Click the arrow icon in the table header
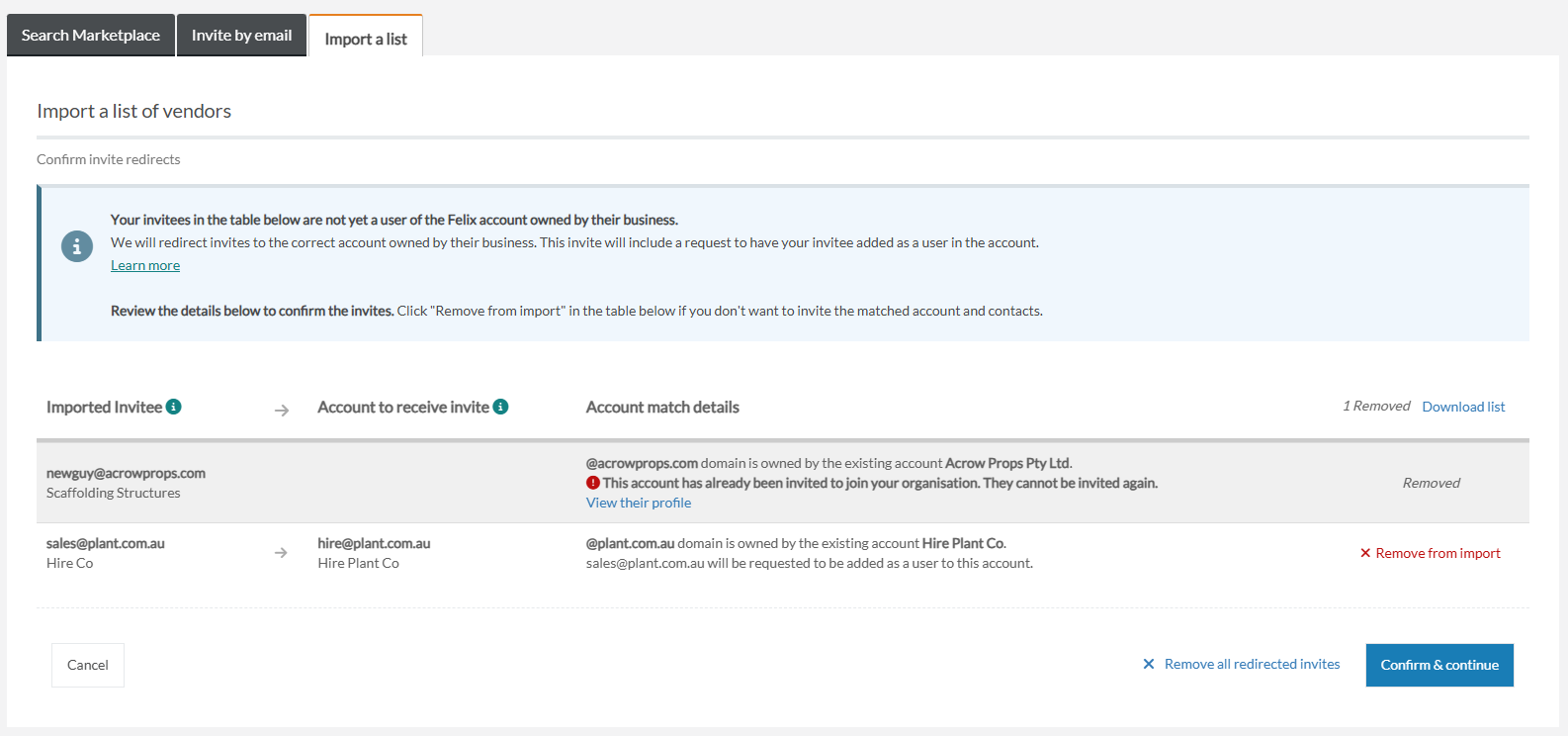The height and width of the screenshot is (736, 1568). (282, 410)
